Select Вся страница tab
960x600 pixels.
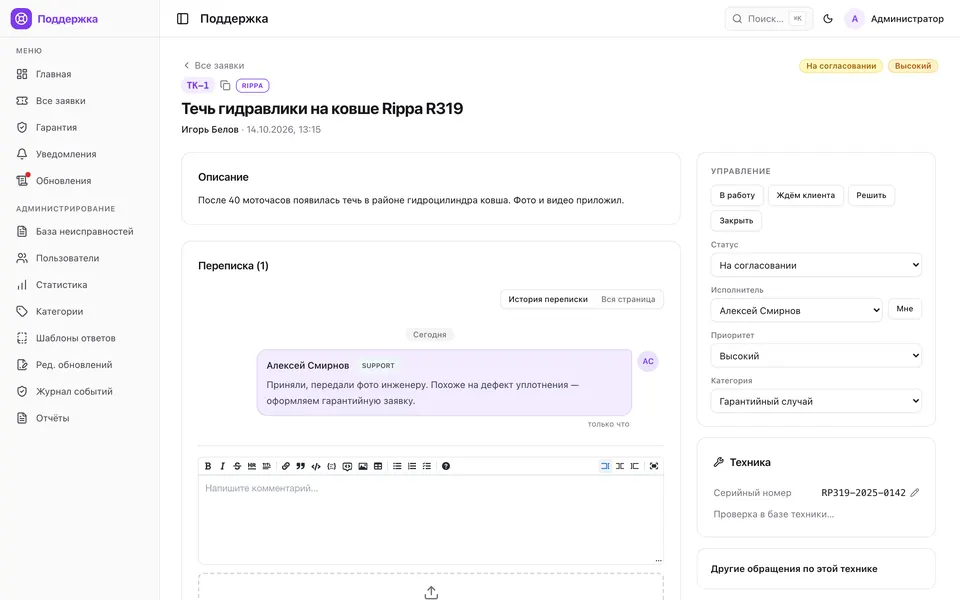(x=628, y=299)
